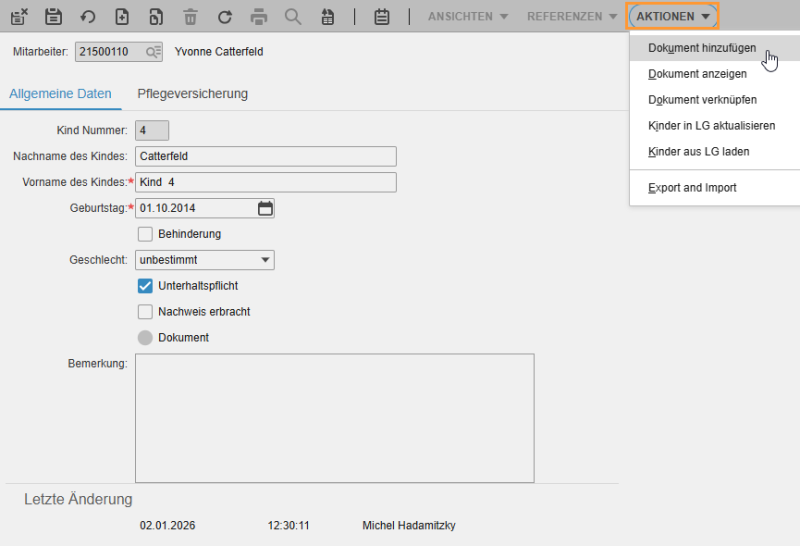Image resolution: width=800 pixels, height=546 pixels.
Task: Click the editor name Michel Hadamitzky
Action: (409, 526)
